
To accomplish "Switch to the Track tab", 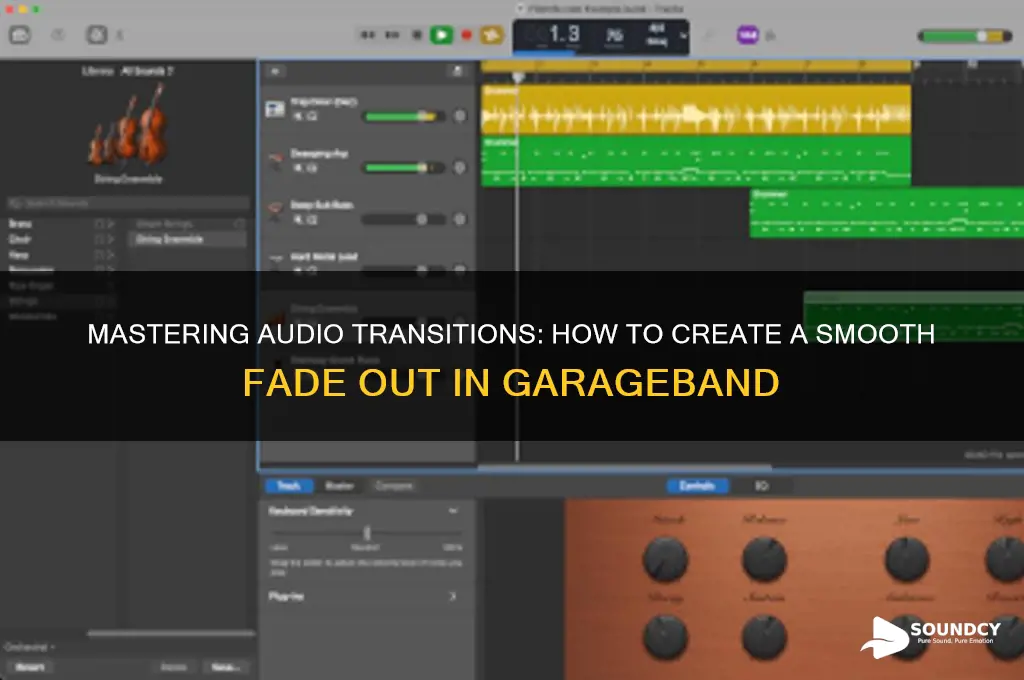I will click(289, 485).
